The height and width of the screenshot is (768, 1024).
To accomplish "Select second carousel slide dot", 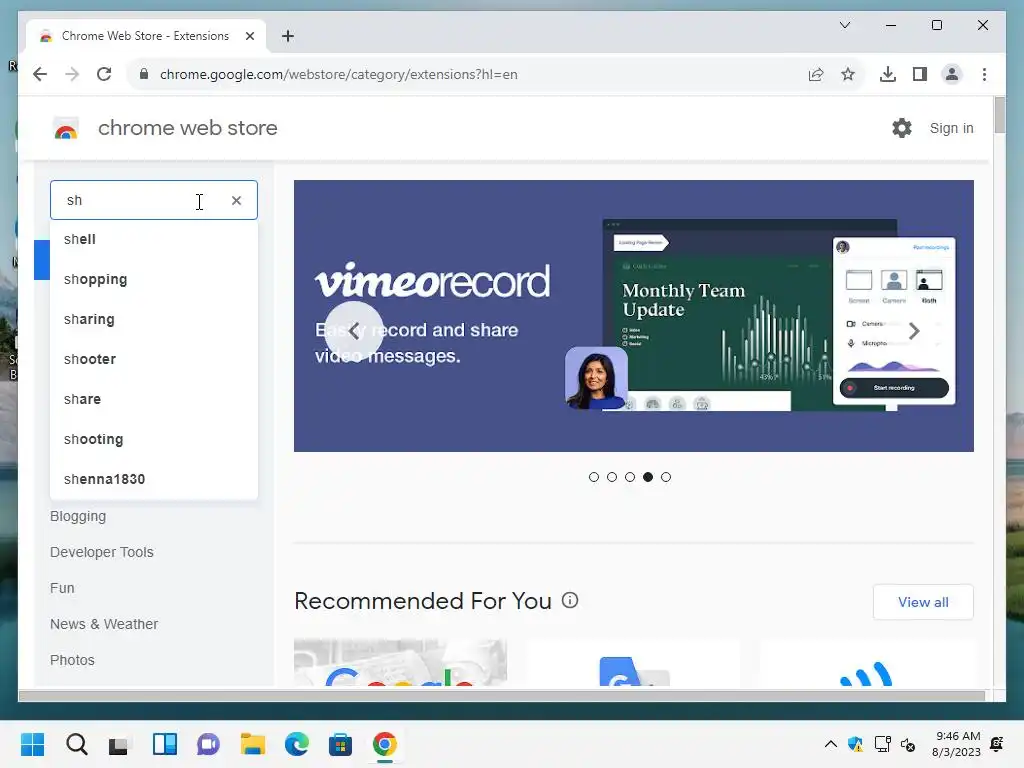I will 612,477.
